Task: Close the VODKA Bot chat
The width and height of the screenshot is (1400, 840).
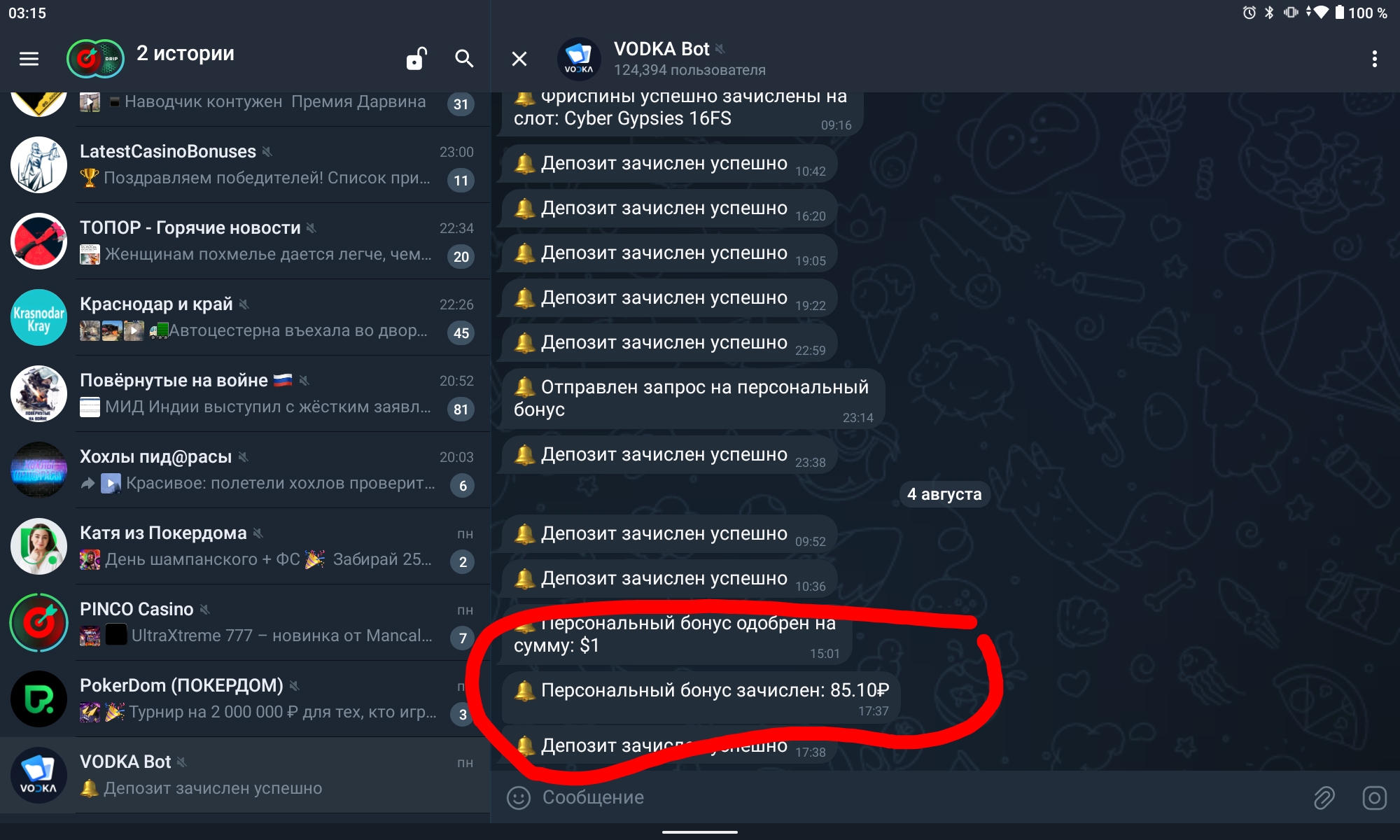Action: (x=519, y=59)
